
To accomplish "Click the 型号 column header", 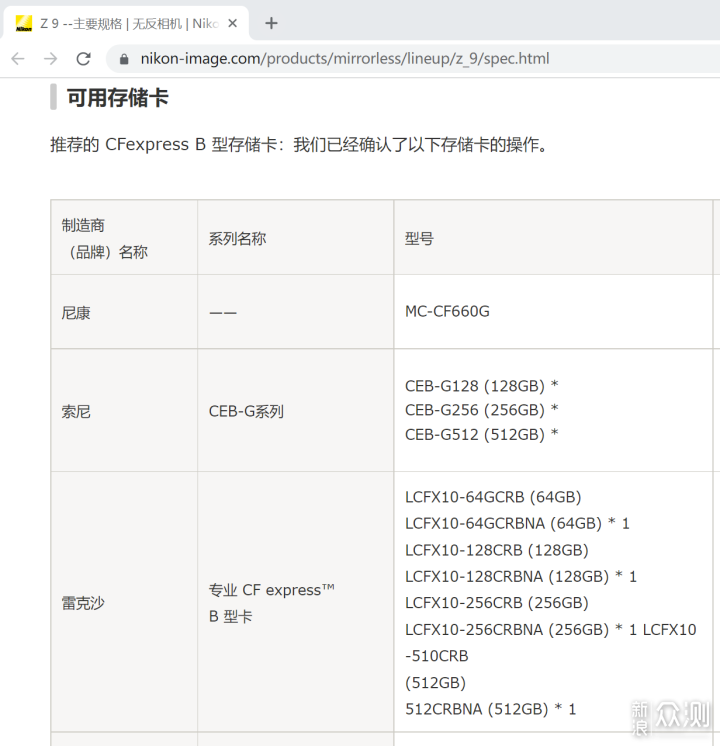I will 553,237.
